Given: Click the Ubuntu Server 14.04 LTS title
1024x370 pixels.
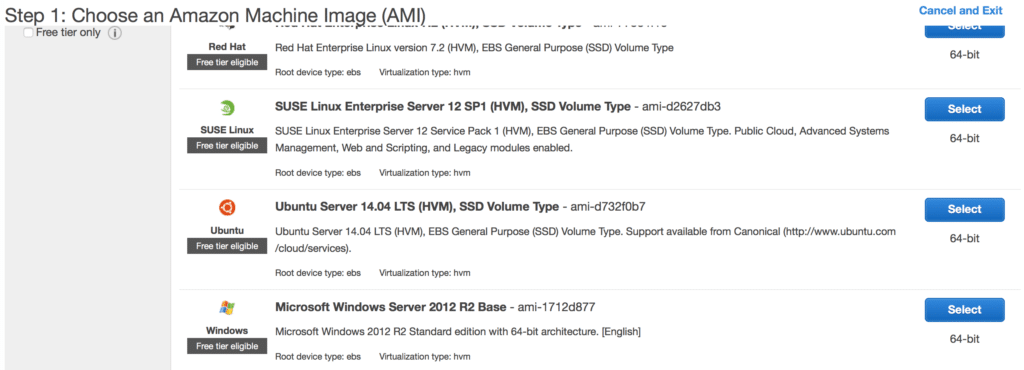Looking at the screenshot, I should [417, 207].
